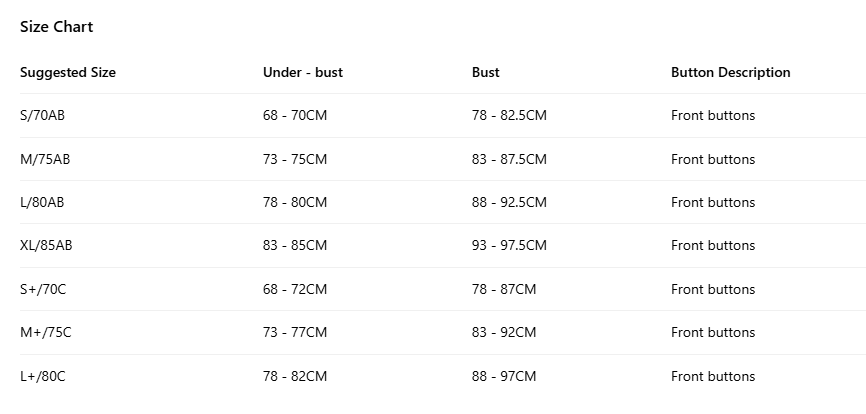Click Front buttons in the S/70AB row
The image size is (866, 414).
713,115
